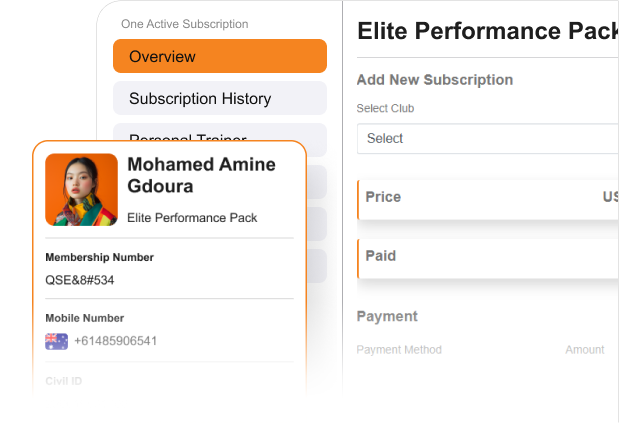619x424 pixels.
Task: Click mobile number +61485906541
Action: pos(115,341)
